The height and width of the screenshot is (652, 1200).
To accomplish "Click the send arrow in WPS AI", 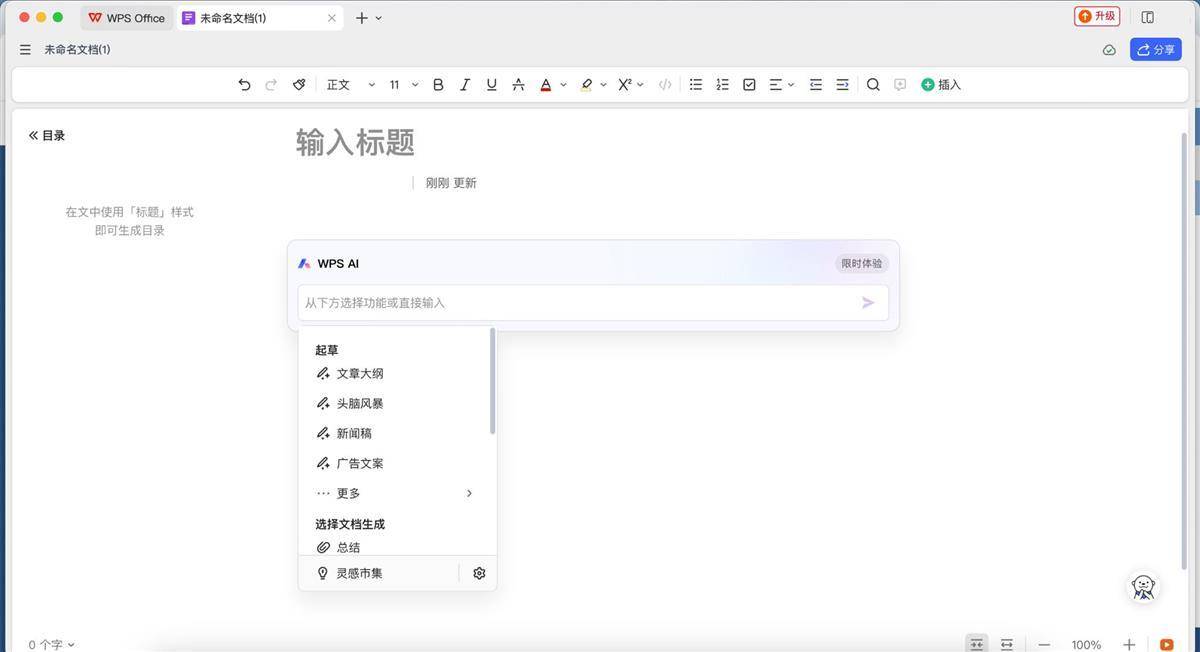I will click(x=868, y=302).
